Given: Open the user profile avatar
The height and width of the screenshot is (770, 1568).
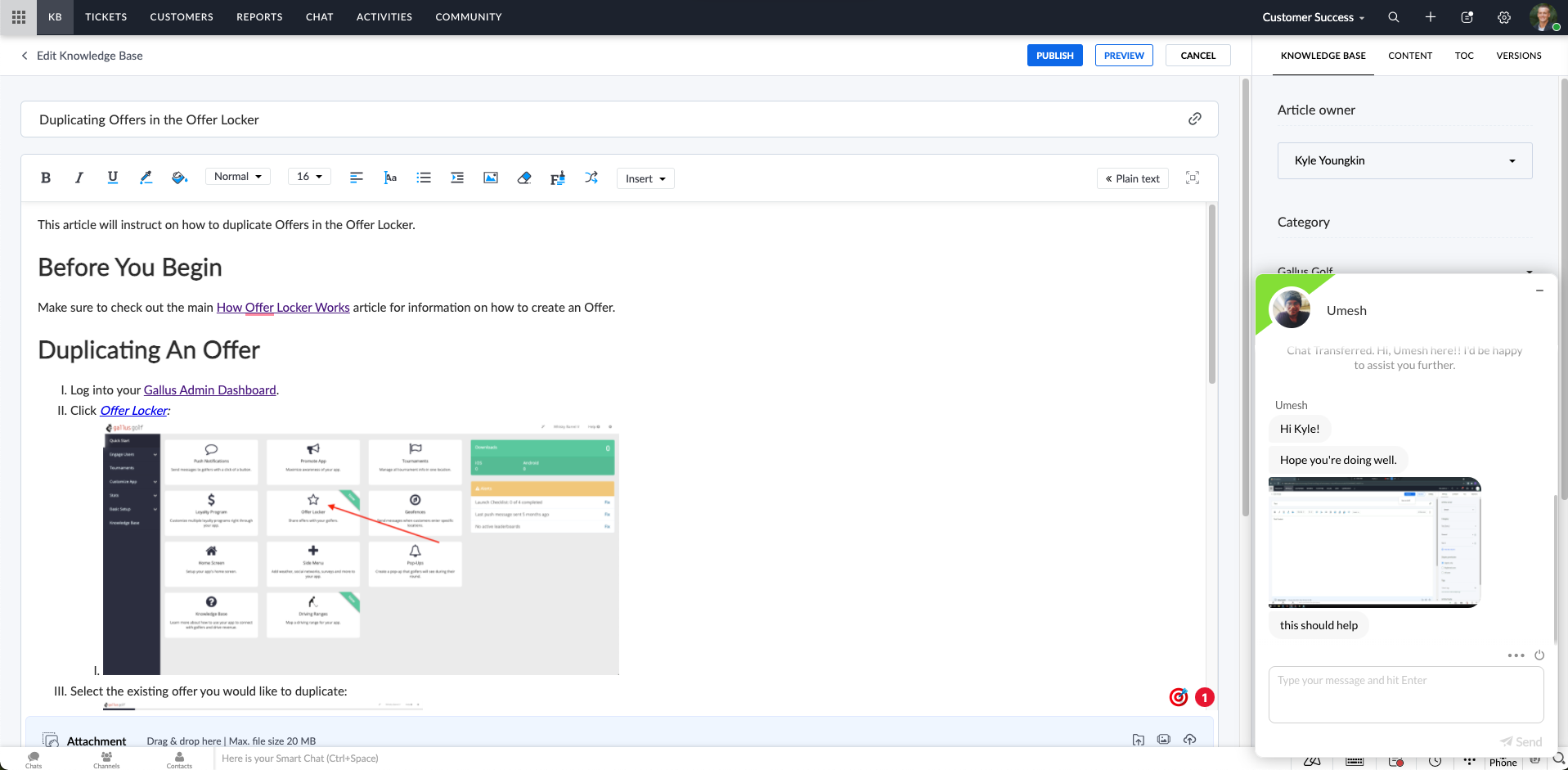Looking at the screenshot, I should (1543, 17).
